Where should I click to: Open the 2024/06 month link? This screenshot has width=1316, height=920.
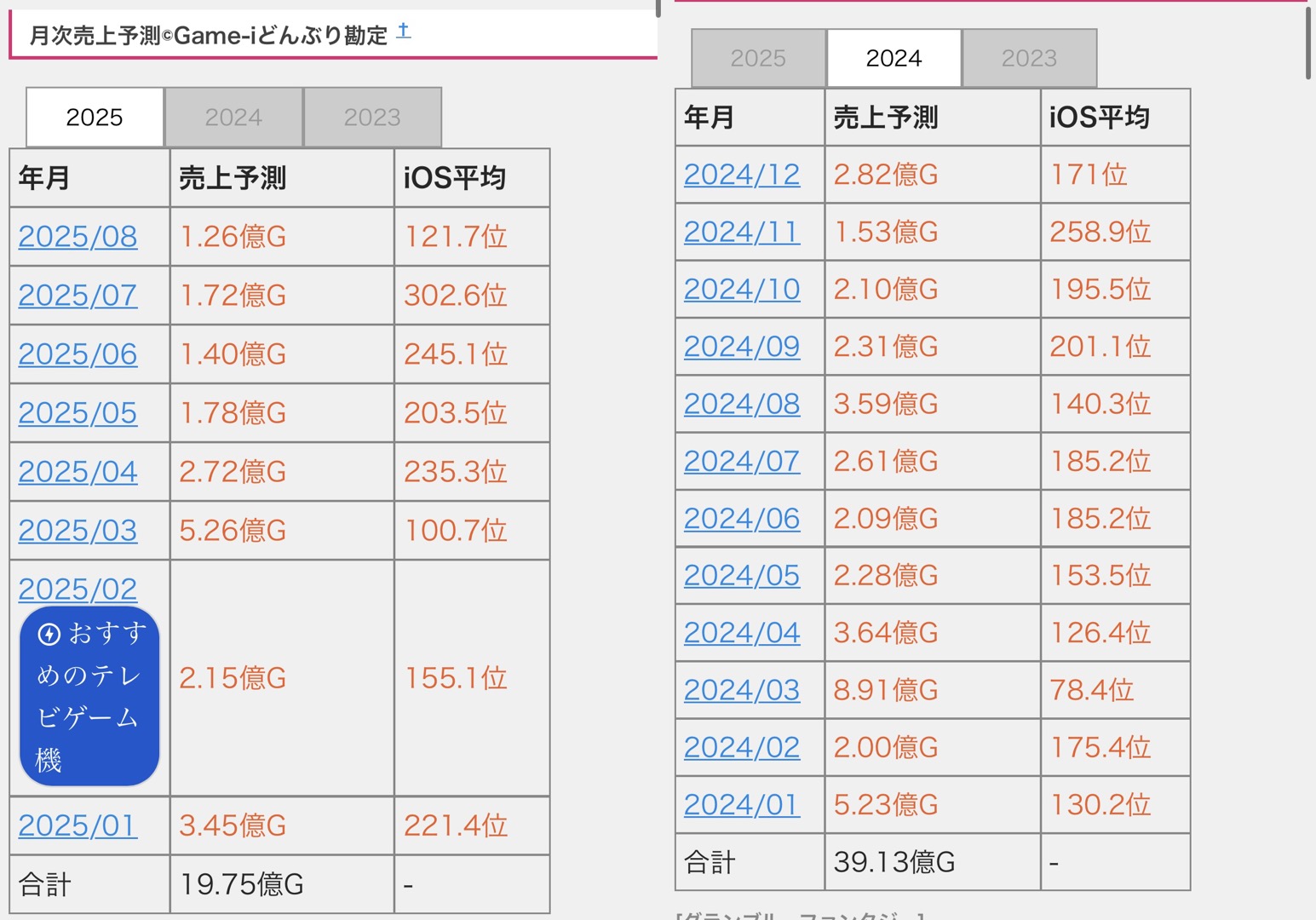[x=742, y=518]
